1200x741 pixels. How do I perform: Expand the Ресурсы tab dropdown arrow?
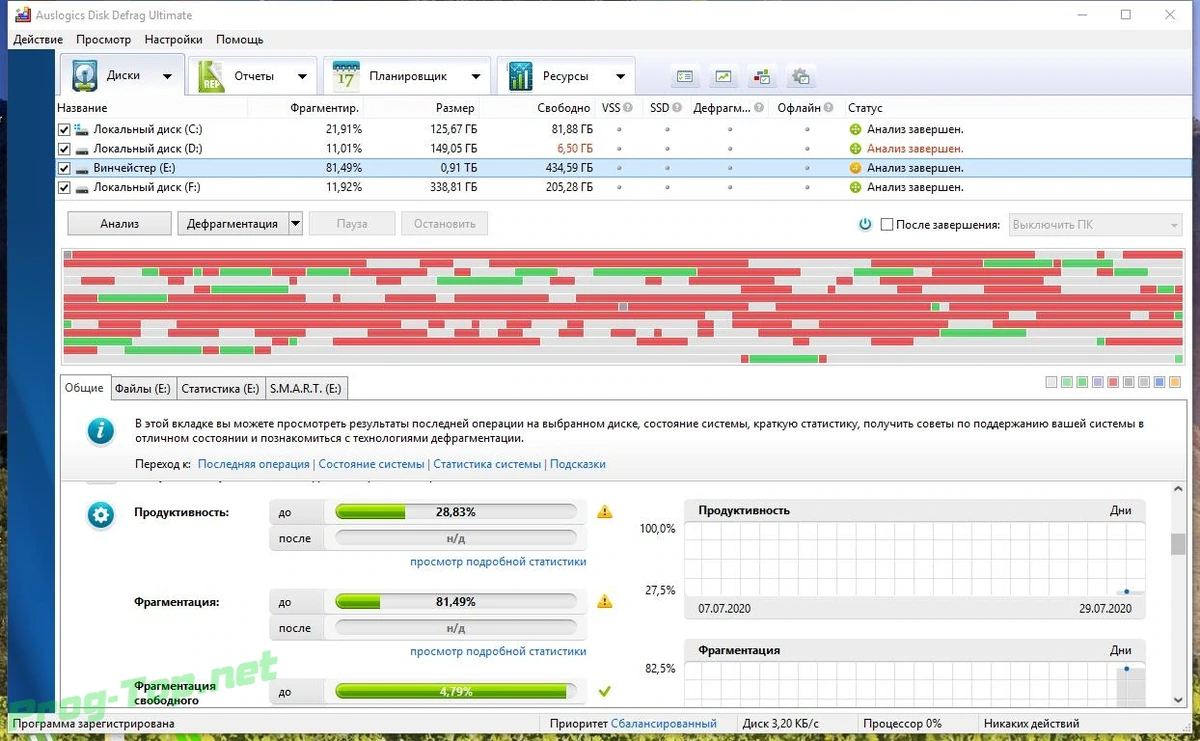pyautogui.click(x=620, y=76)
